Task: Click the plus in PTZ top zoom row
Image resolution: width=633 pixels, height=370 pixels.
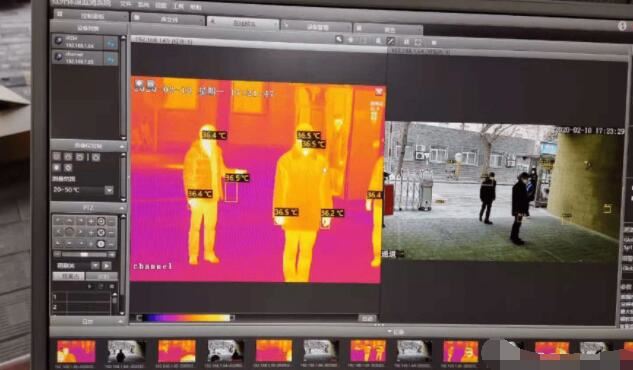Action: coord(91,221)
